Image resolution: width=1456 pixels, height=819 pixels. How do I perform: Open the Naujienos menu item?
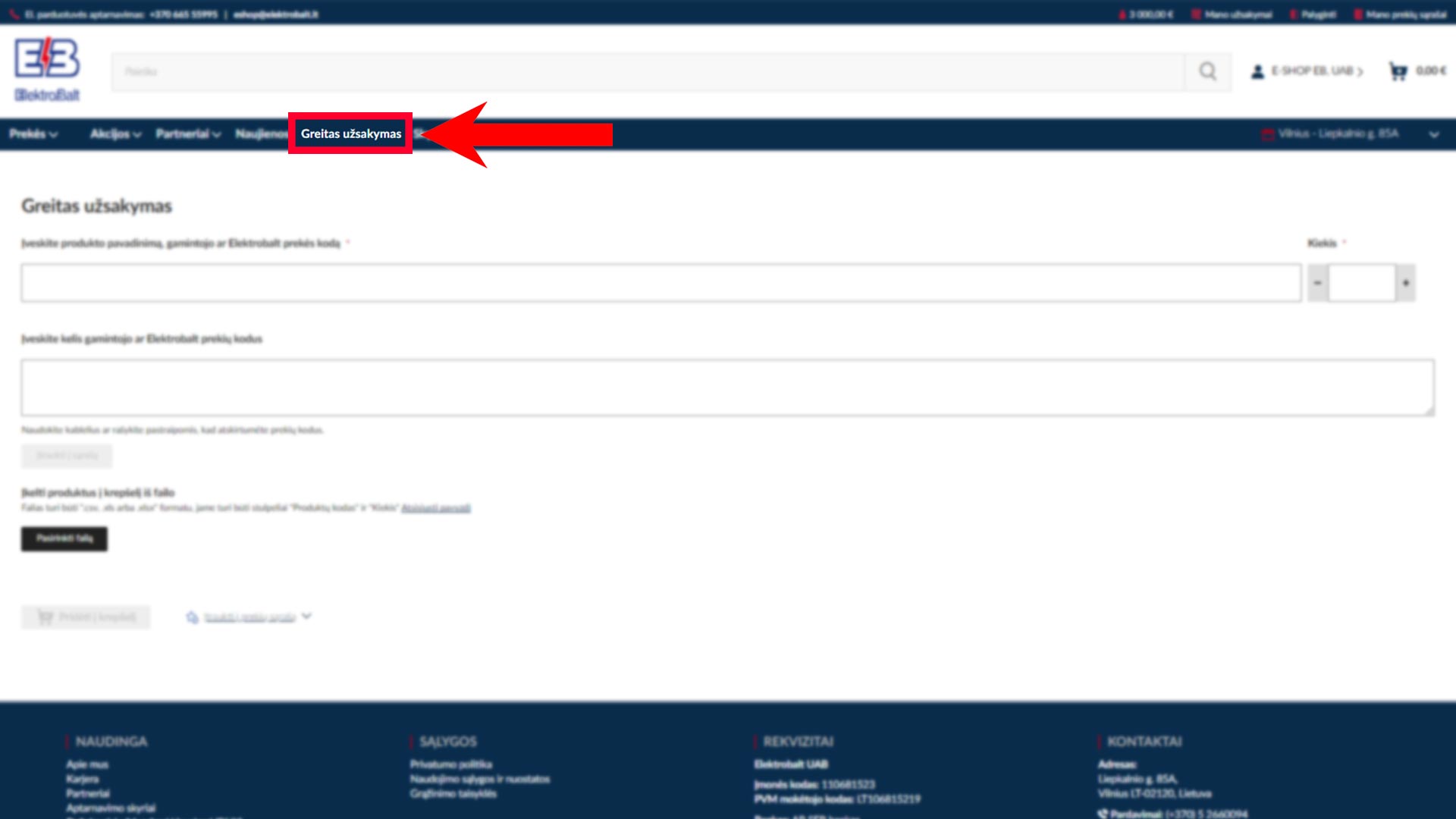pos(261,134)
